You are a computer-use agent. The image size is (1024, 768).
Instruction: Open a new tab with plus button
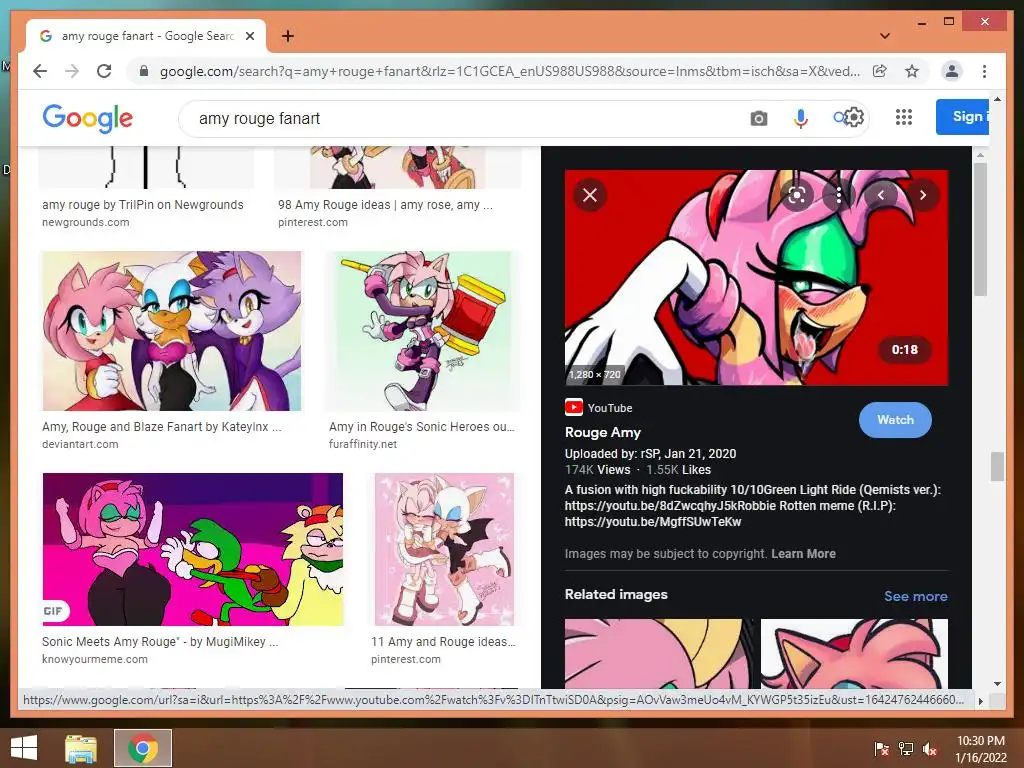287,36
